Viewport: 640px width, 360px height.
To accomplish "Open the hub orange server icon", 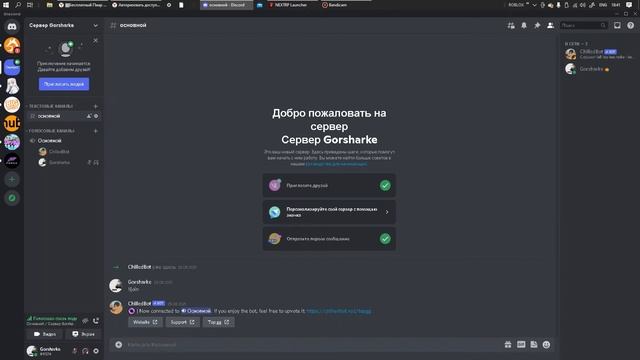I will (x=12, y=123).
